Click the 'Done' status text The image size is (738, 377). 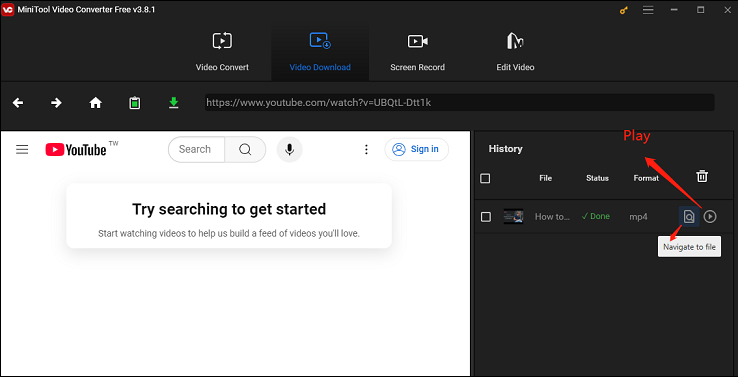click(595, 217)
